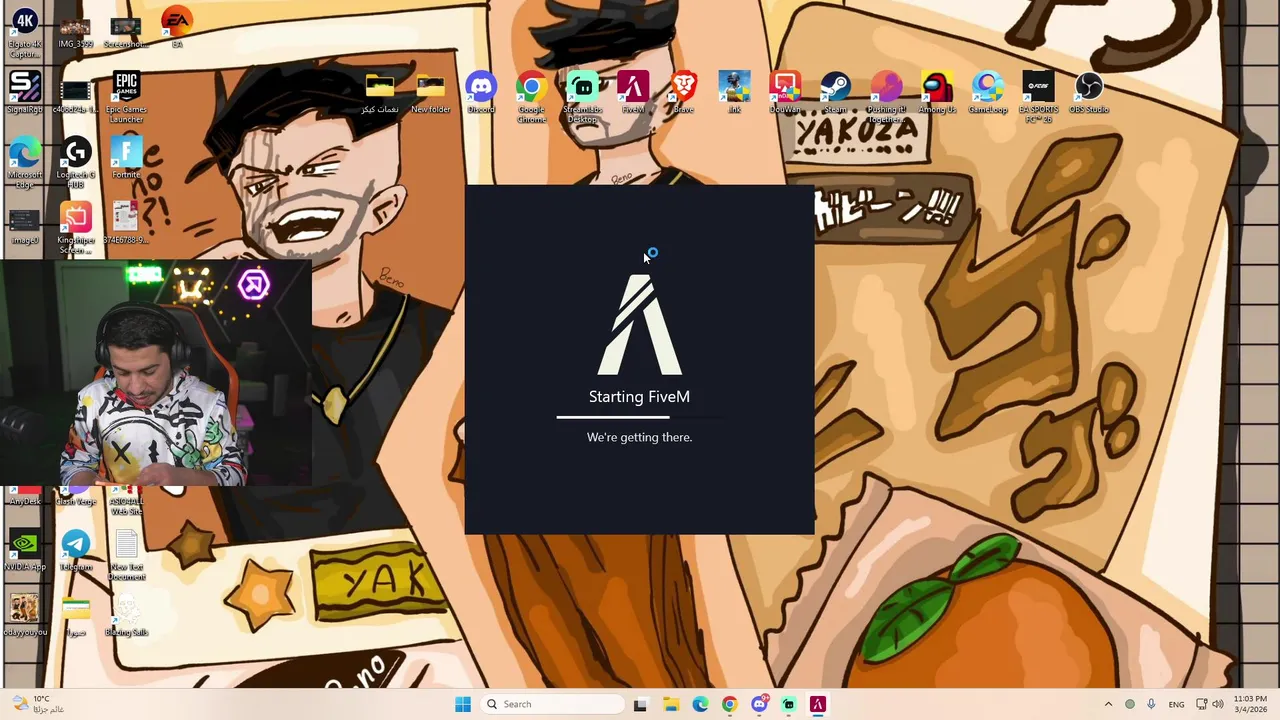Click the FiveM loading progress bar
Screen dimensions: 1280x720
pyautogui.click(x=640, y=417)
